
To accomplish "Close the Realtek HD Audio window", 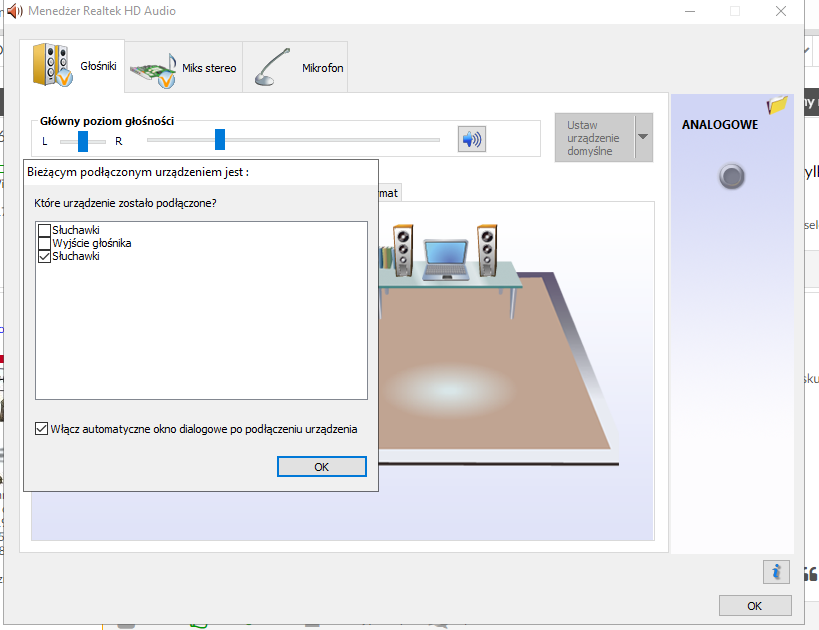I will (781, 11).
